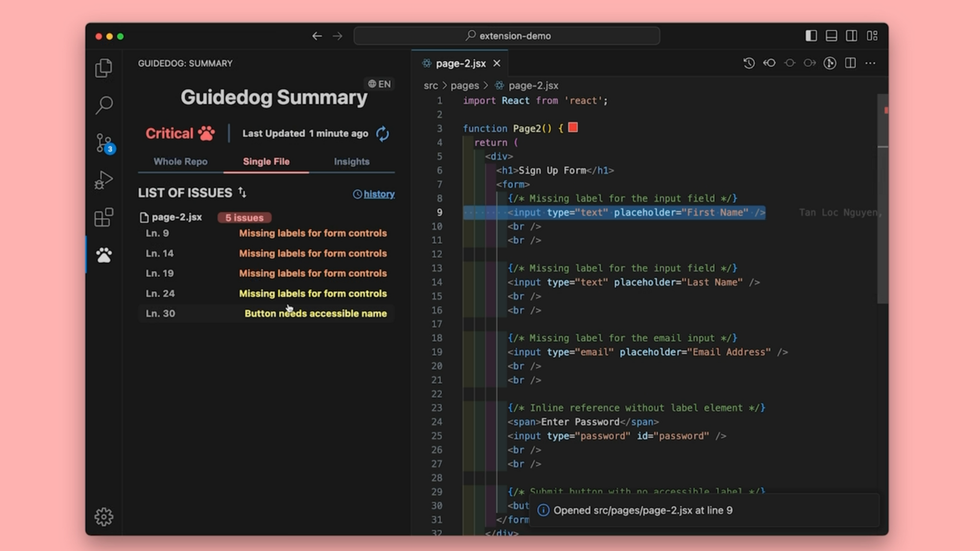Toggle secondary sidebar layout icon
Viewport: 980px width, 551px height.
[x=851, y=36]
